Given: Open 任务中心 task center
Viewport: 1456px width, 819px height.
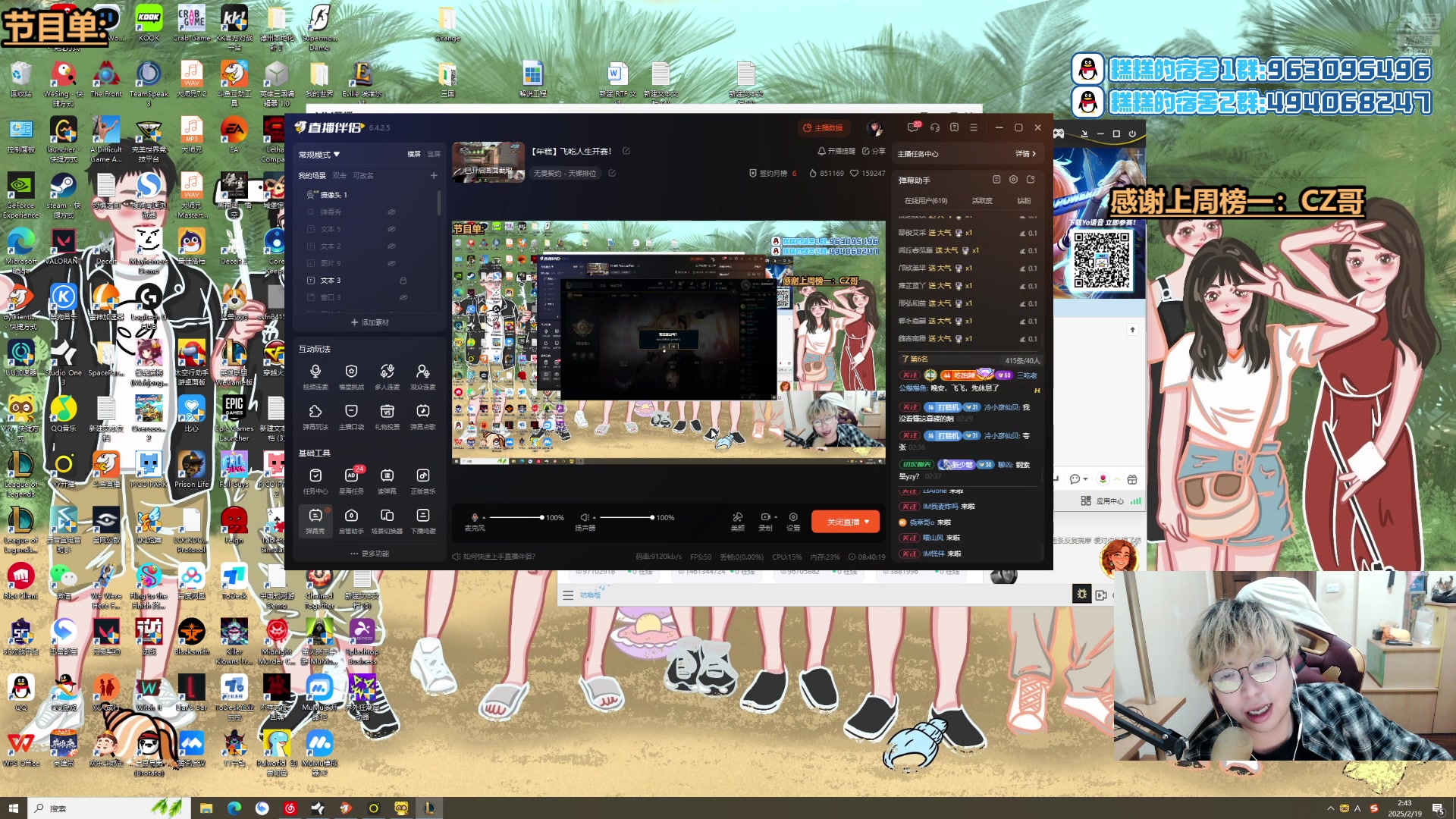Looking at the screenshot, I should [x=315, y=481].
